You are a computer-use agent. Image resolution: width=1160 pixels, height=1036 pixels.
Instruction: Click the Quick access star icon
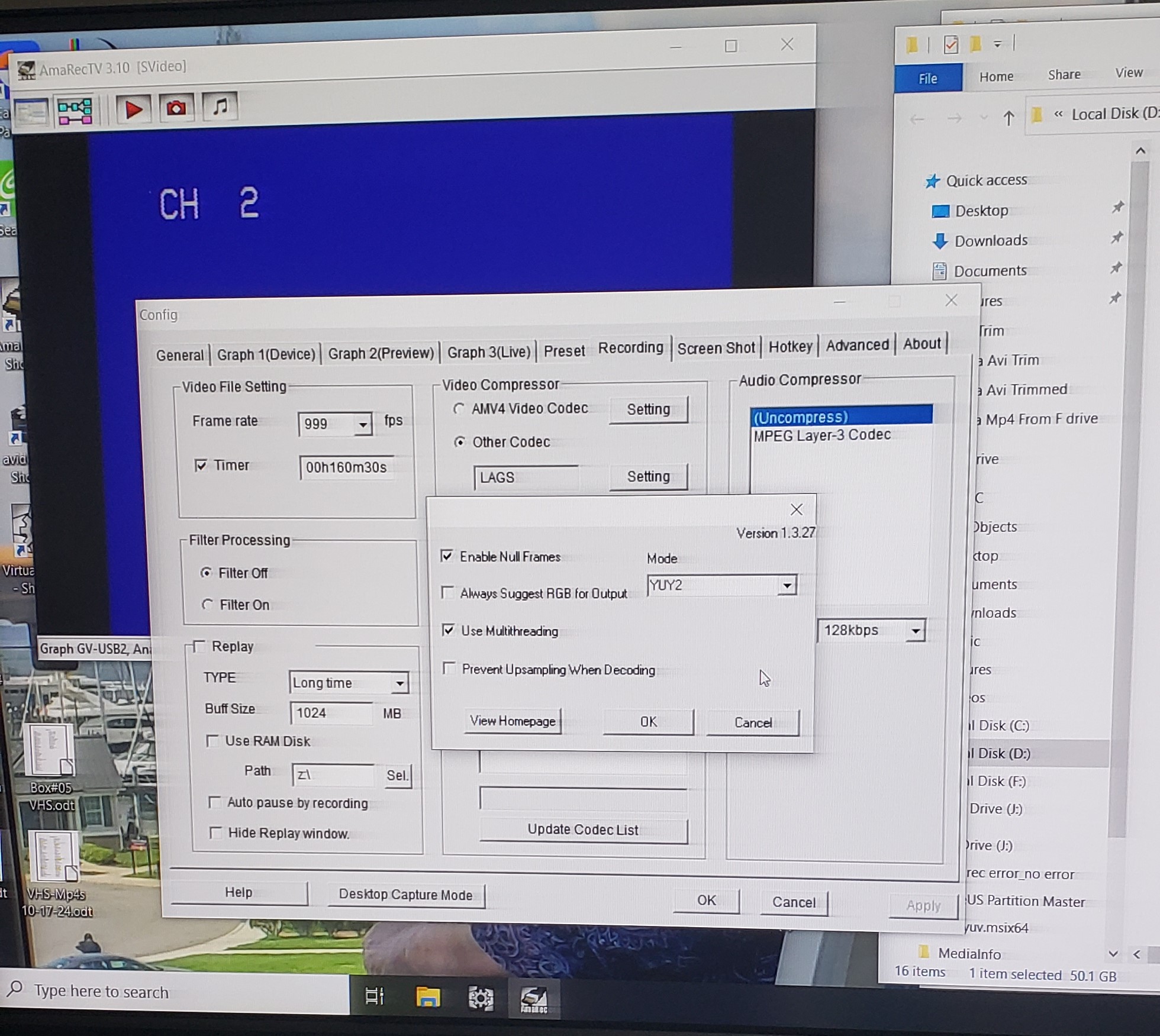[932, 181]
